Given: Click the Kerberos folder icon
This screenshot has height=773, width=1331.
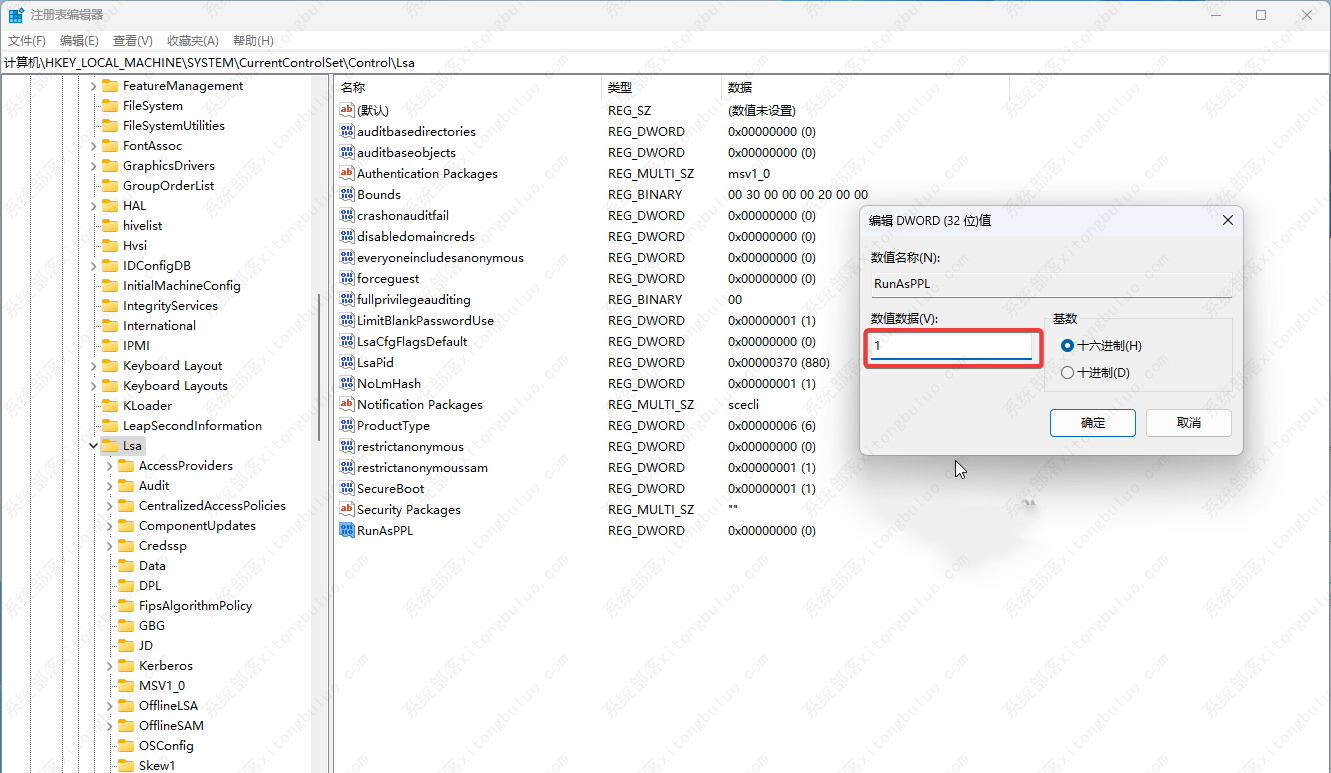Looking at the screenshot, I should pos(126,666).
